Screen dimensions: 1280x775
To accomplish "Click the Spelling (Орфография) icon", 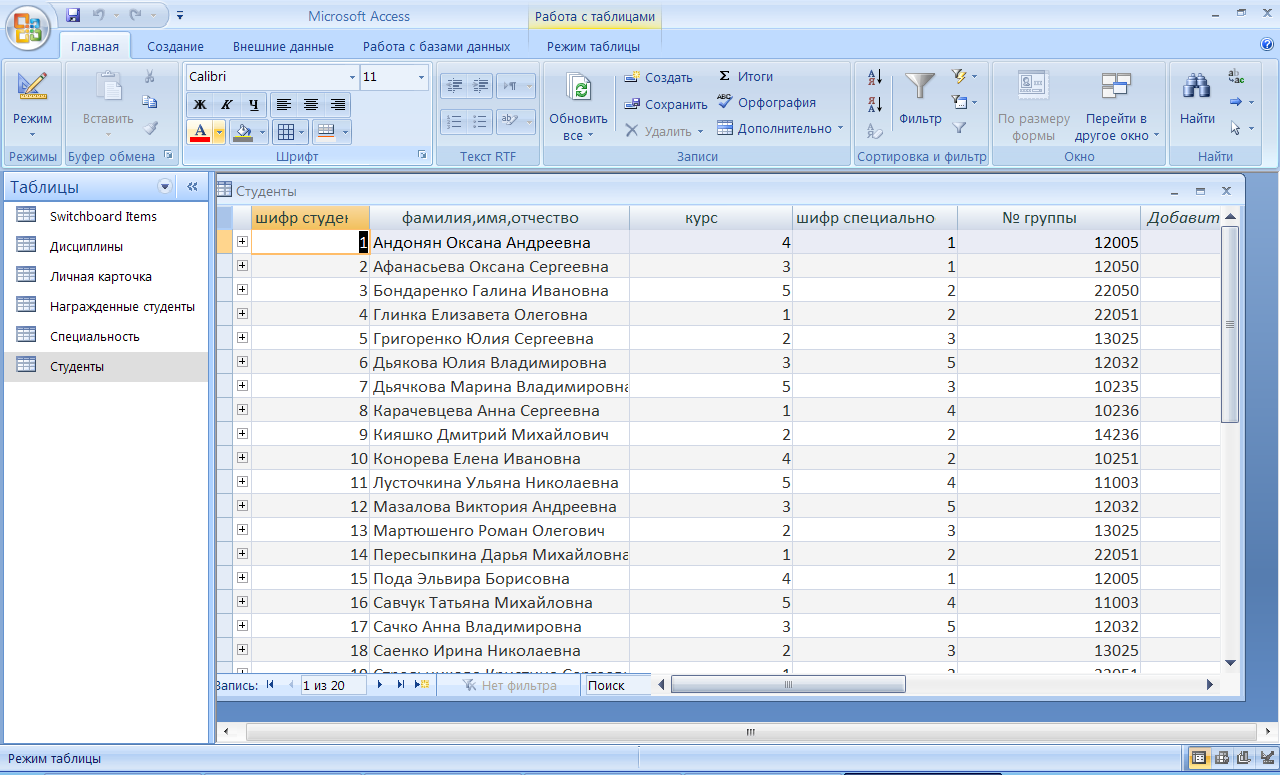I will pyautogui.click(x=725, y=102).
